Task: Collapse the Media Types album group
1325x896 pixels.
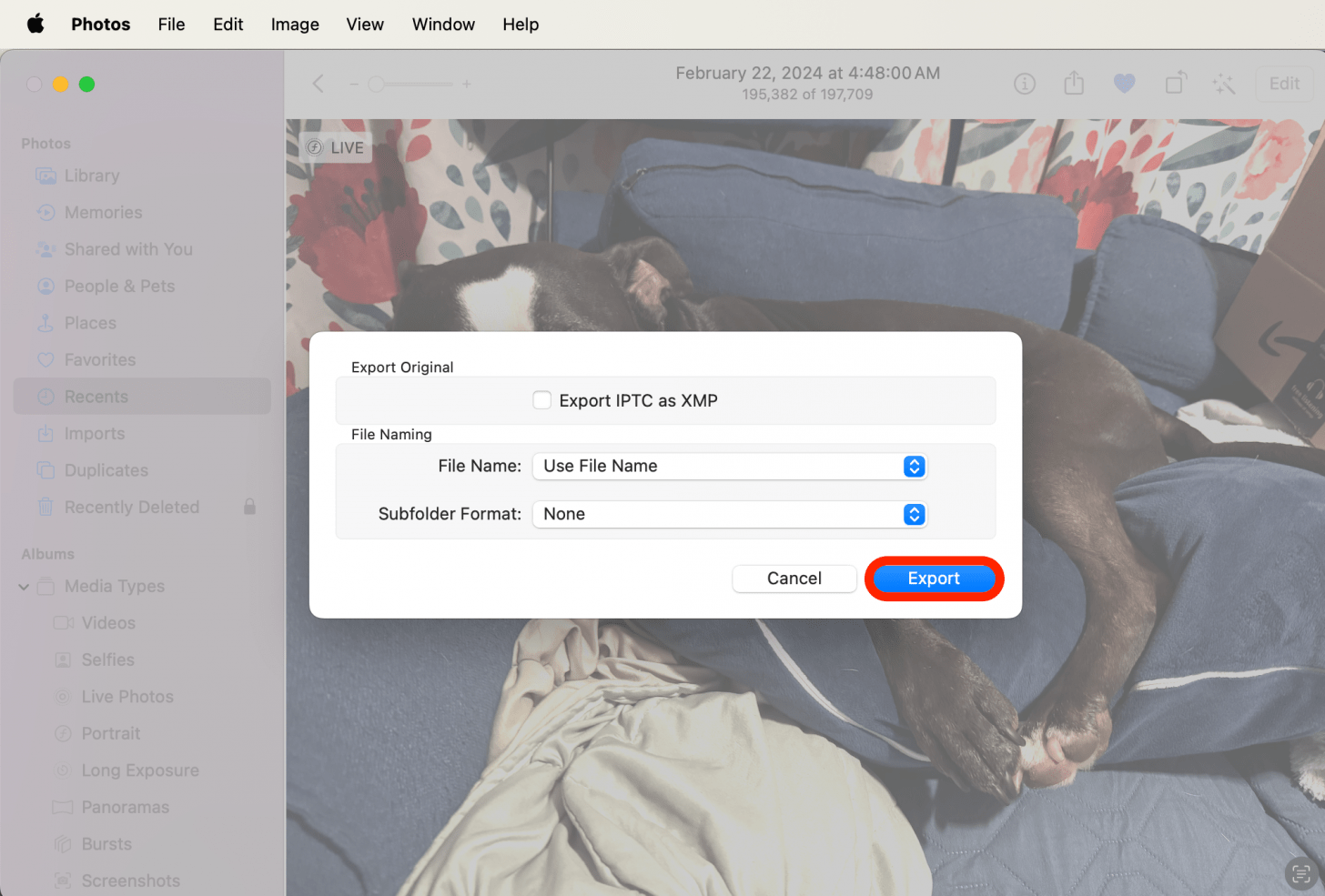Action: pyautogui.click(x=24, y=587)
